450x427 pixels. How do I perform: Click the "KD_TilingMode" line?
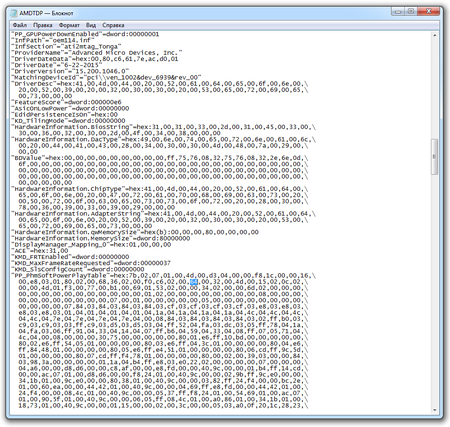pos(68,121)
